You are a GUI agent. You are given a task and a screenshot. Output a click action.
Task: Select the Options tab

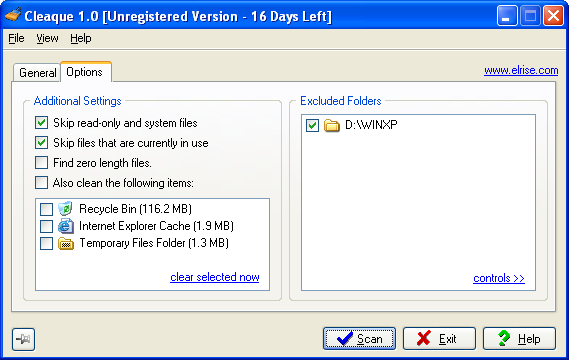point(85,72)
